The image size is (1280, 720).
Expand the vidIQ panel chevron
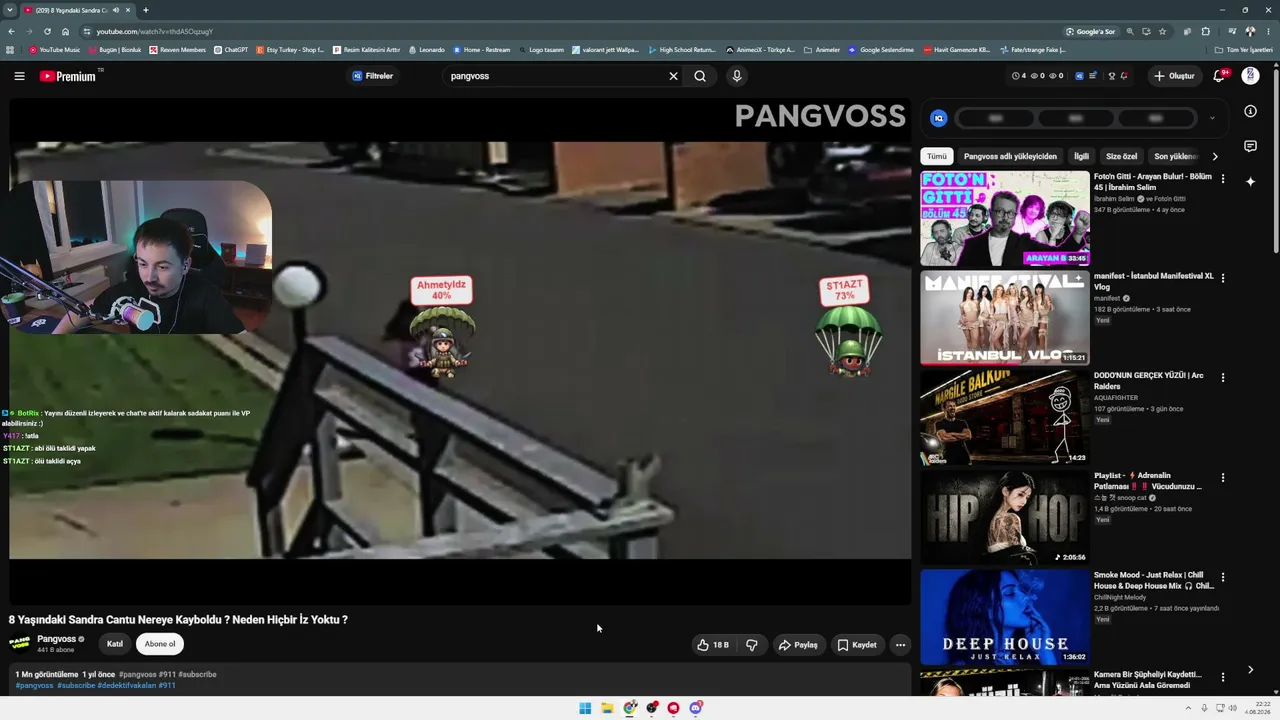1212,118
